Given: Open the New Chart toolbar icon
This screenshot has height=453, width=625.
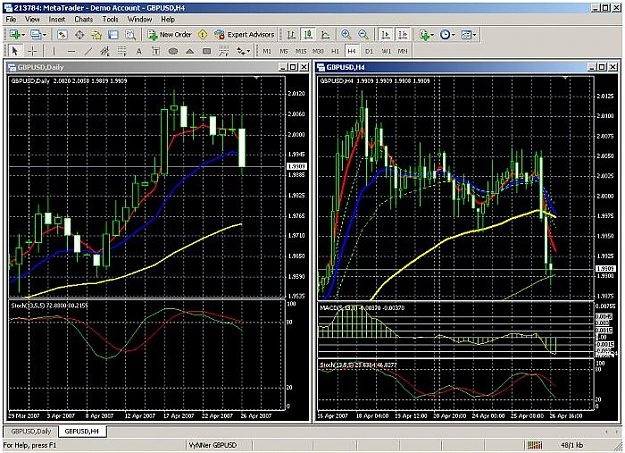Looking at the screenshot, I should [15, 35].
